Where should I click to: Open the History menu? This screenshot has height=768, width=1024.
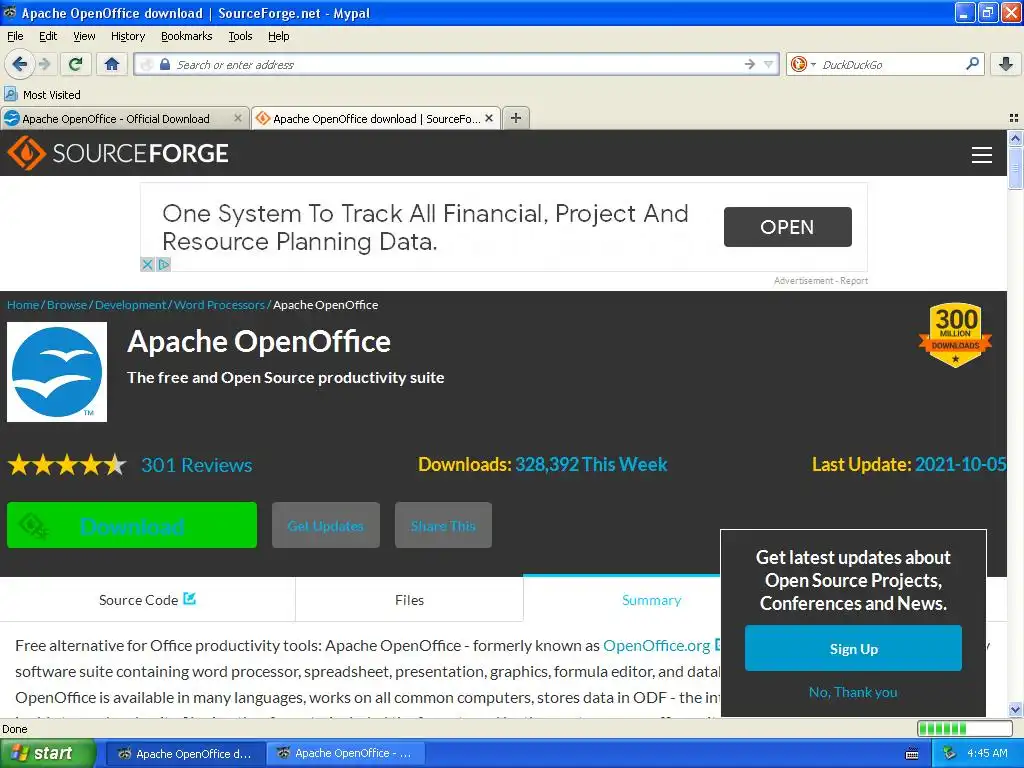[x=127, y=36]
